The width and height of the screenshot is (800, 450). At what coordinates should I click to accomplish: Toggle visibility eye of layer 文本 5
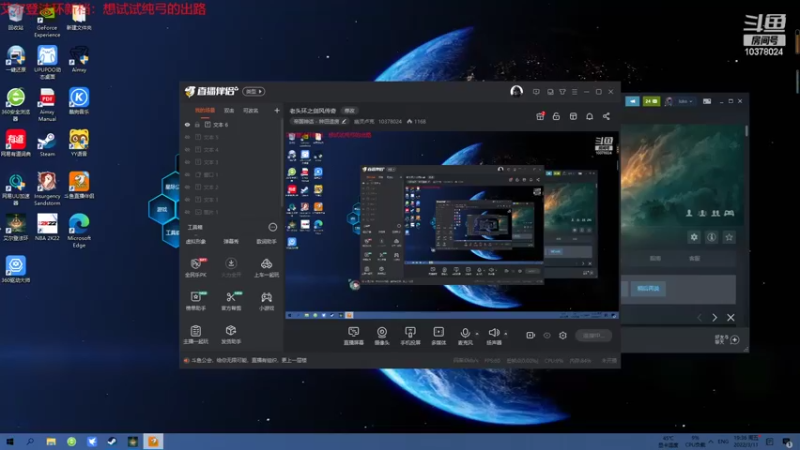187,137
